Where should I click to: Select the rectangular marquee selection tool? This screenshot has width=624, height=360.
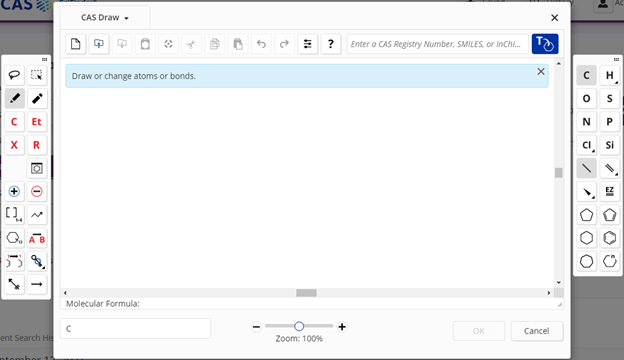tap(37, 75)
